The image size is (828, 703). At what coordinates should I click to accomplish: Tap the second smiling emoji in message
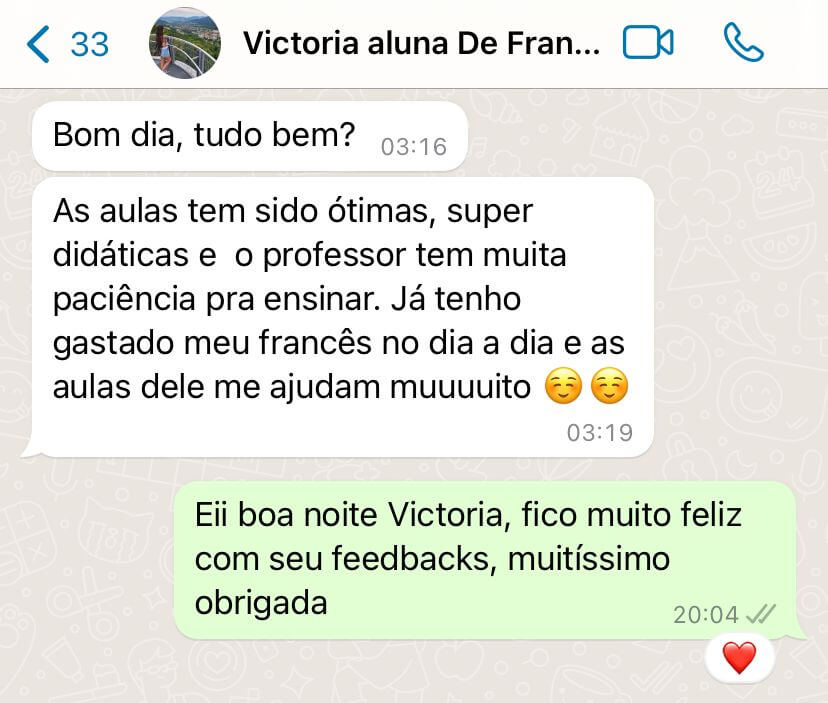[x=609, y=386]
